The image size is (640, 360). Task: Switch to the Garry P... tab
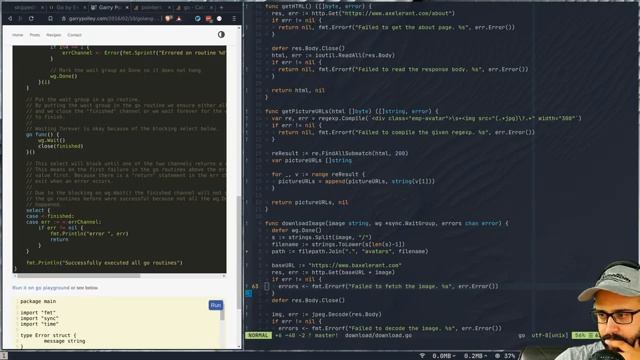[109, 7]
